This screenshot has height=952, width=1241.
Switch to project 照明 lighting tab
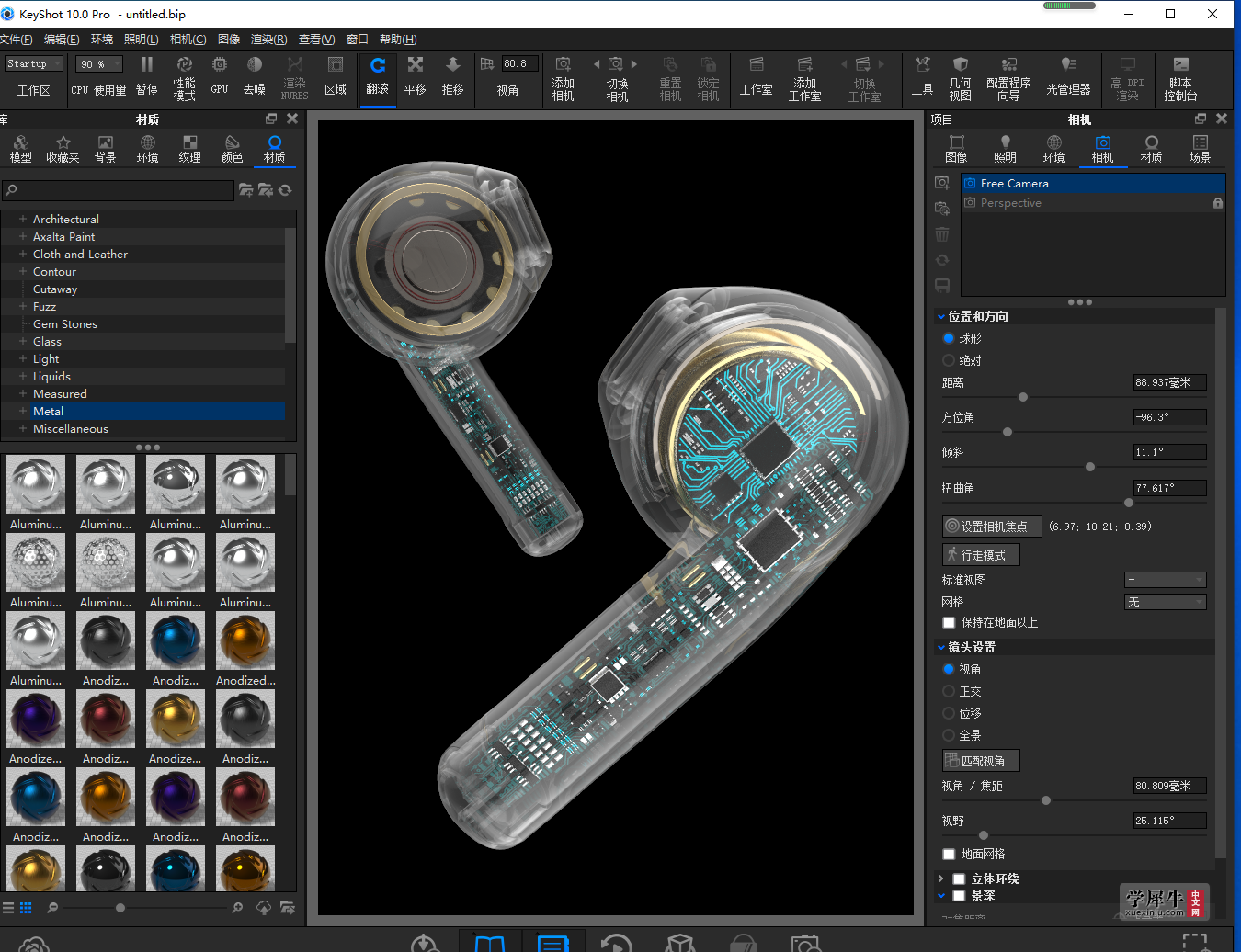(x=1006, y=149)
